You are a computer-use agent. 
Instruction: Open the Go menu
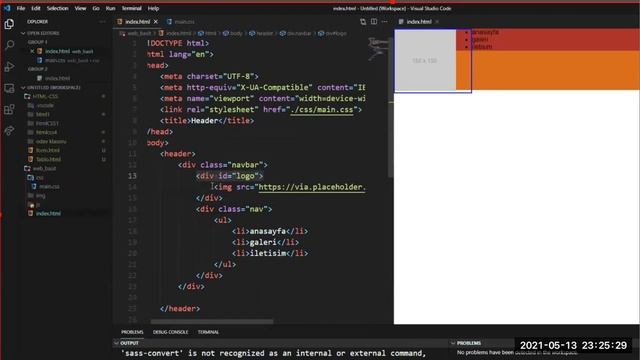[x=96, y=8]
